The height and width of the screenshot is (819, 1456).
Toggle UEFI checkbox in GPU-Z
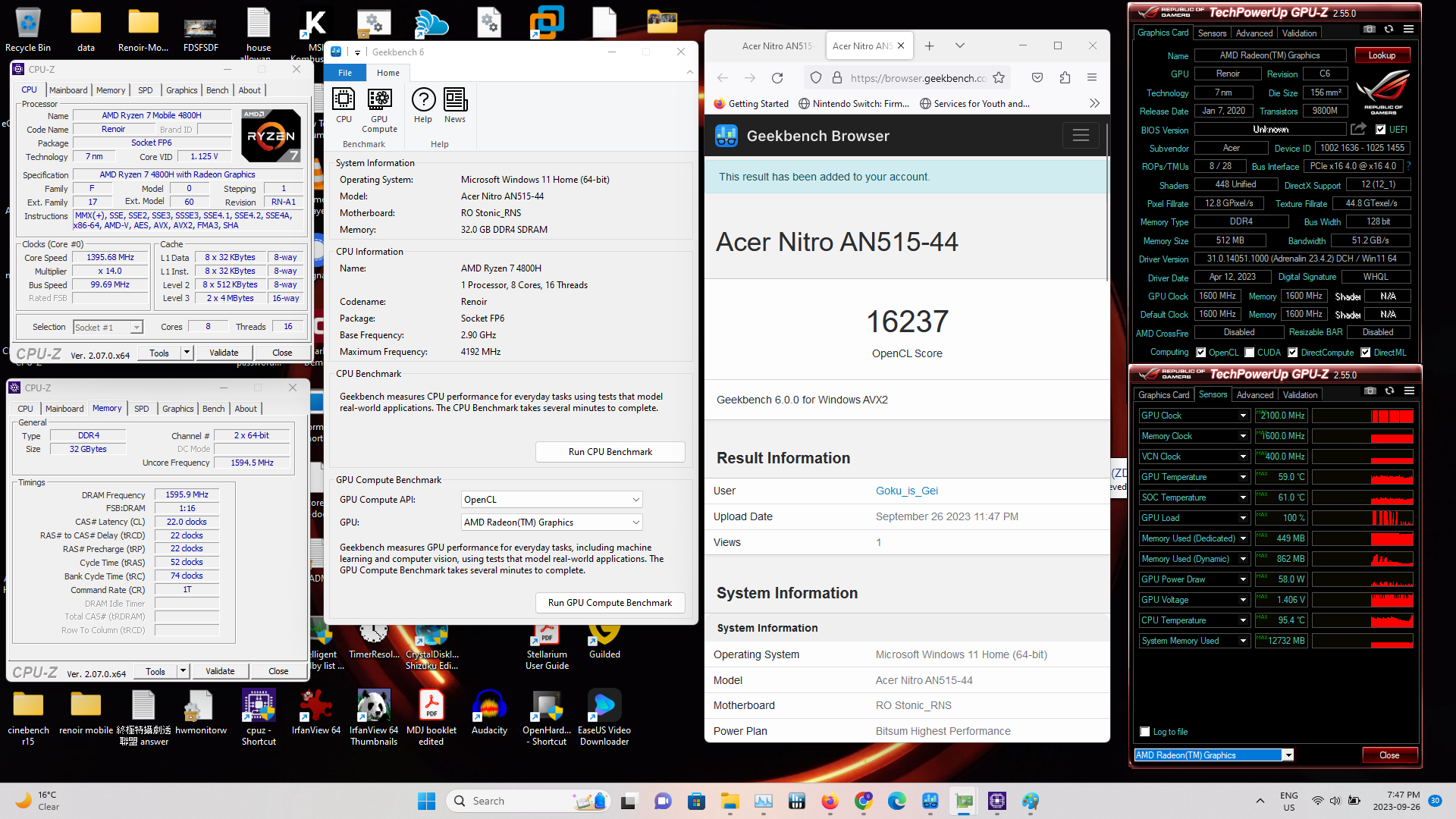point(1380,130)
